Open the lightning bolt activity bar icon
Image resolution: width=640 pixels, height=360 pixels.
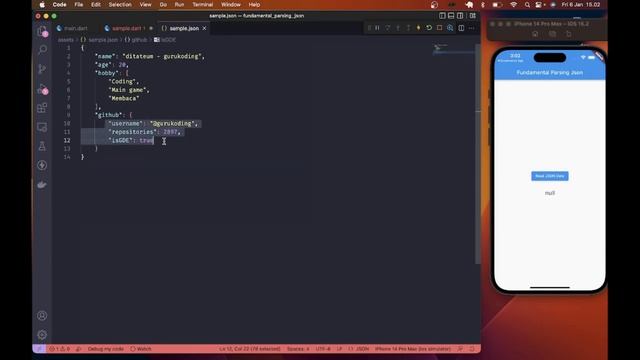click(x=42, y=165)
